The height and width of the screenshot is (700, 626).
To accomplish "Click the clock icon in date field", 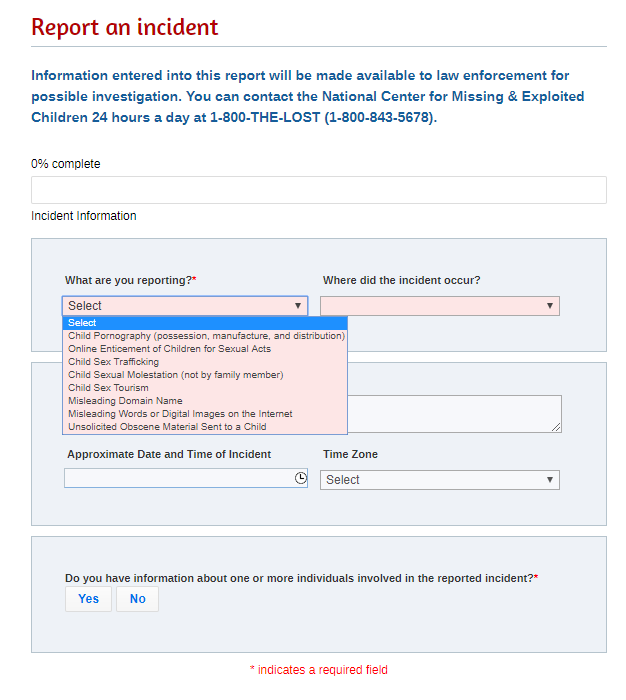I will [301, 478].
